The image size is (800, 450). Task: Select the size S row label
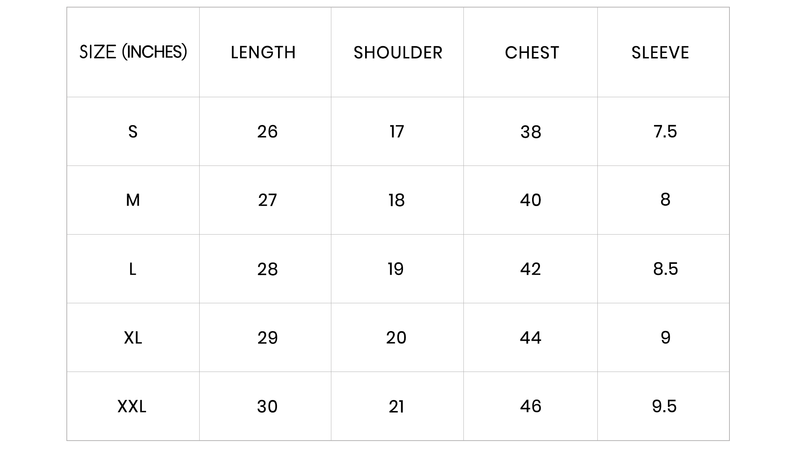pyautogui.click(x=133, y=131)
